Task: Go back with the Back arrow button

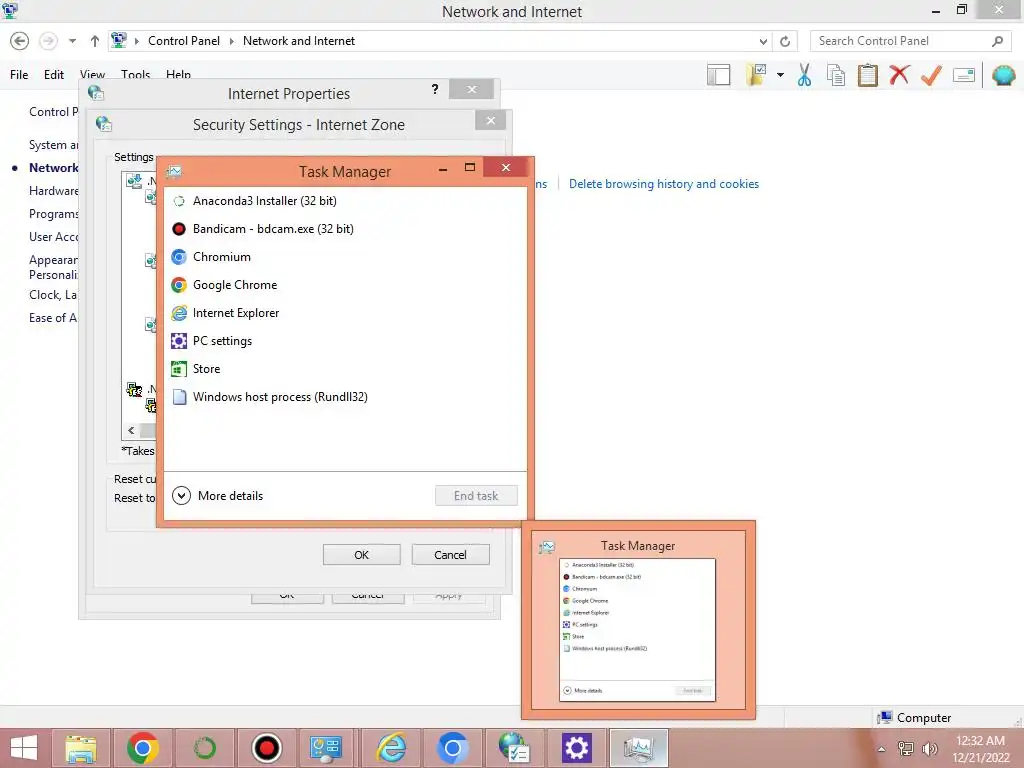Action: click(20, 41)
